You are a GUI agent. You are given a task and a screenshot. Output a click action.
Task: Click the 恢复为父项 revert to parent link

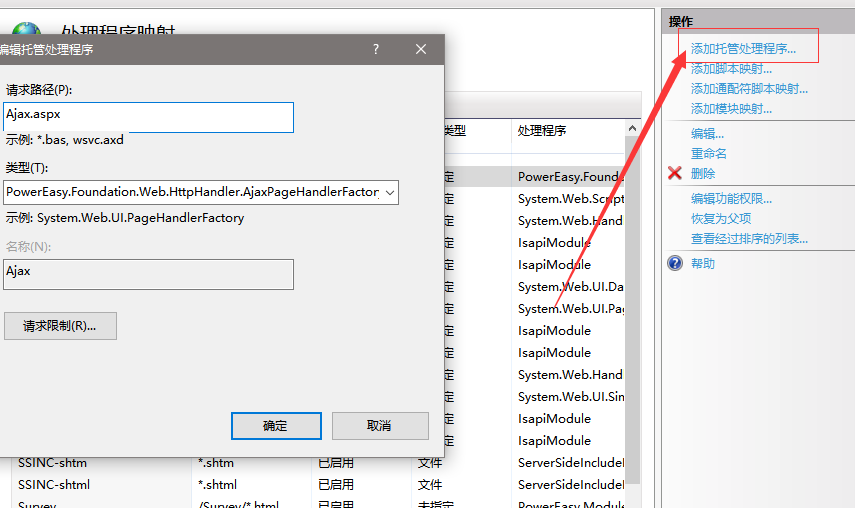(x=720, y=219)
